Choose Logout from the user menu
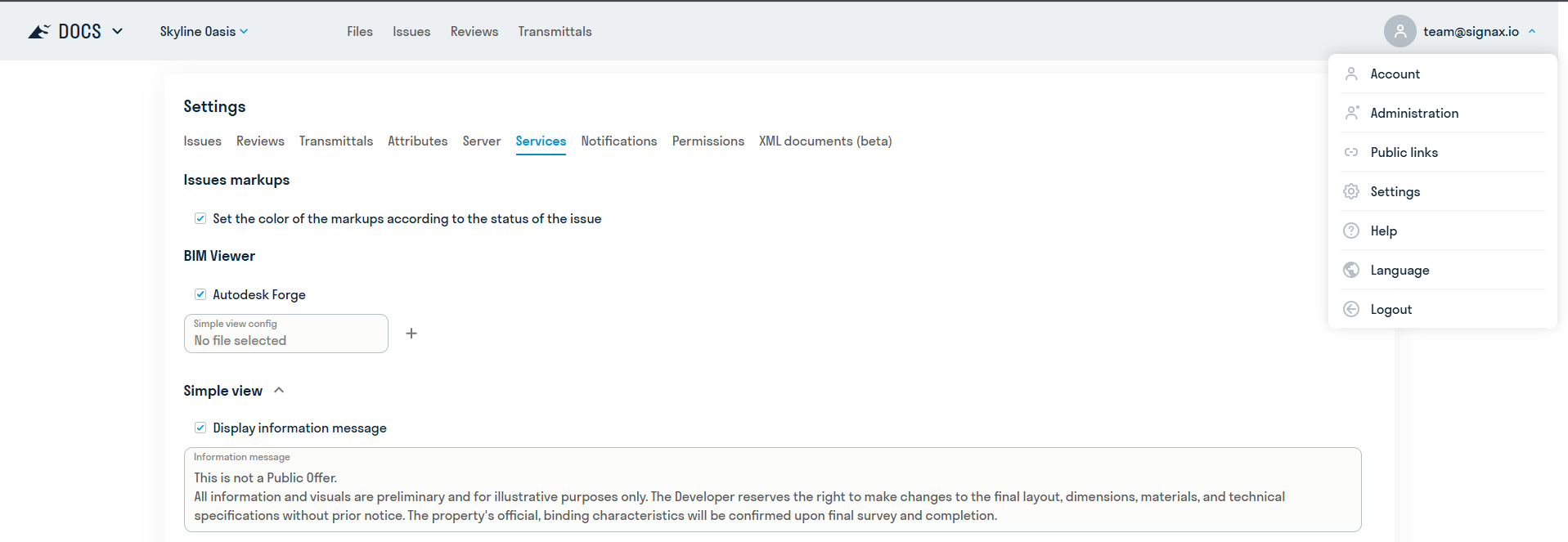Screen dimensions: 1568x542 [x=1443, y=309]
